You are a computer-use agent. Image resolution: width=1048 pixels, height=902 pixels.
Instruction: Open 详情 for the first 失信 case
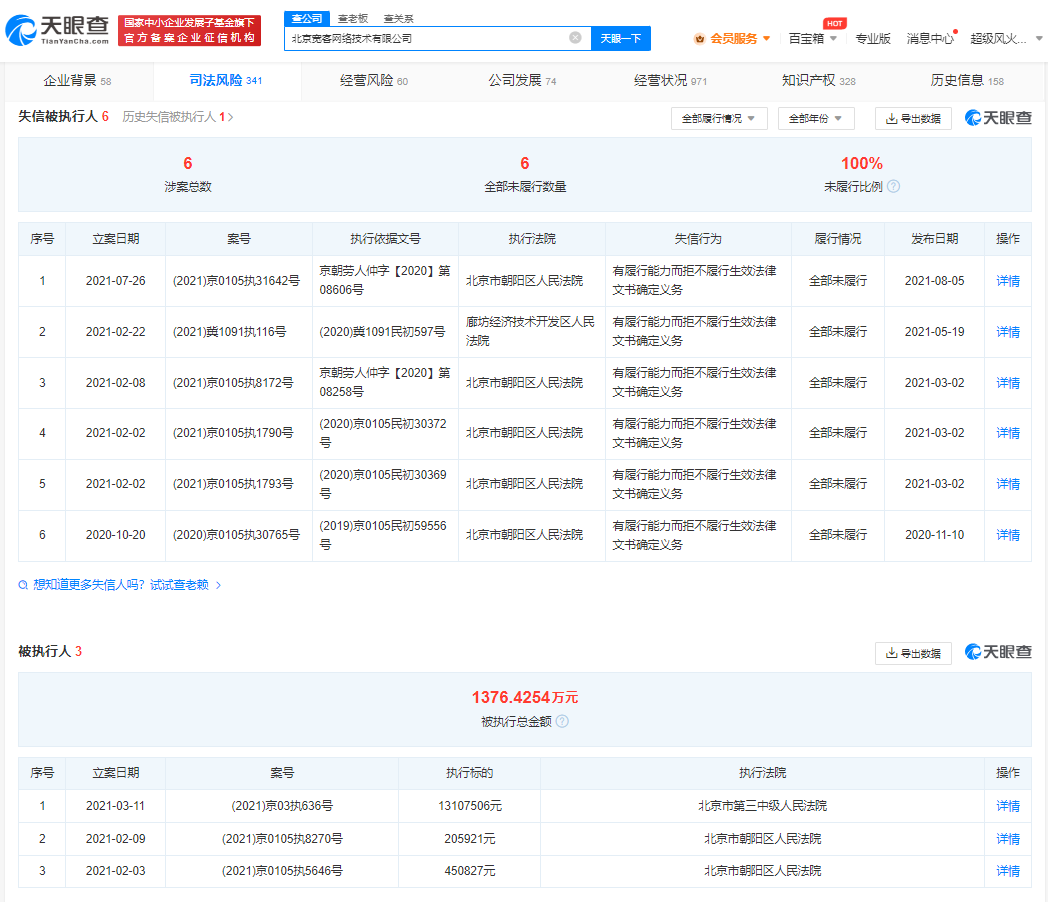1007,281
